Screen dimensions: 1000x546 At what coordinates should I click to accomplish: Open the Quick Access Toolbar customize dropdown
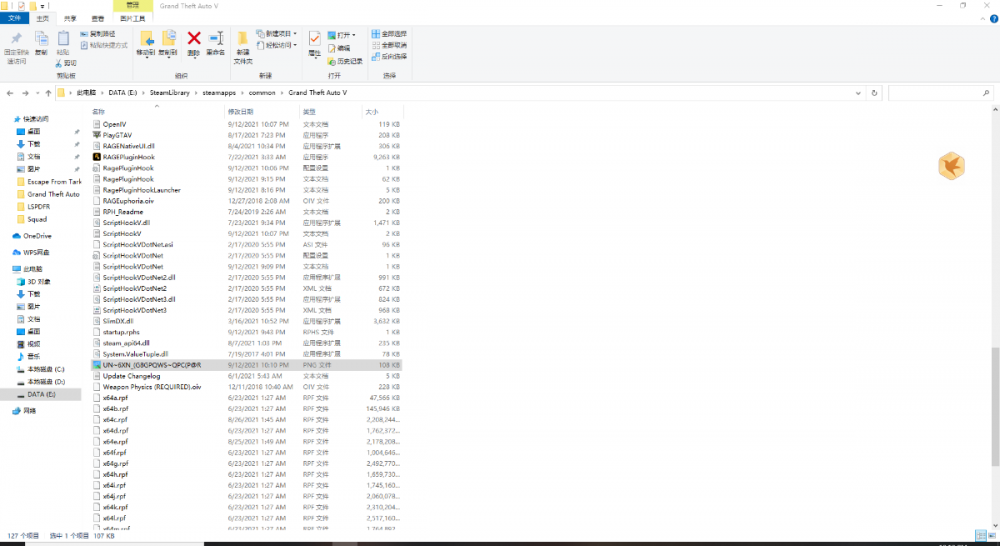click(x=43, y=6)
